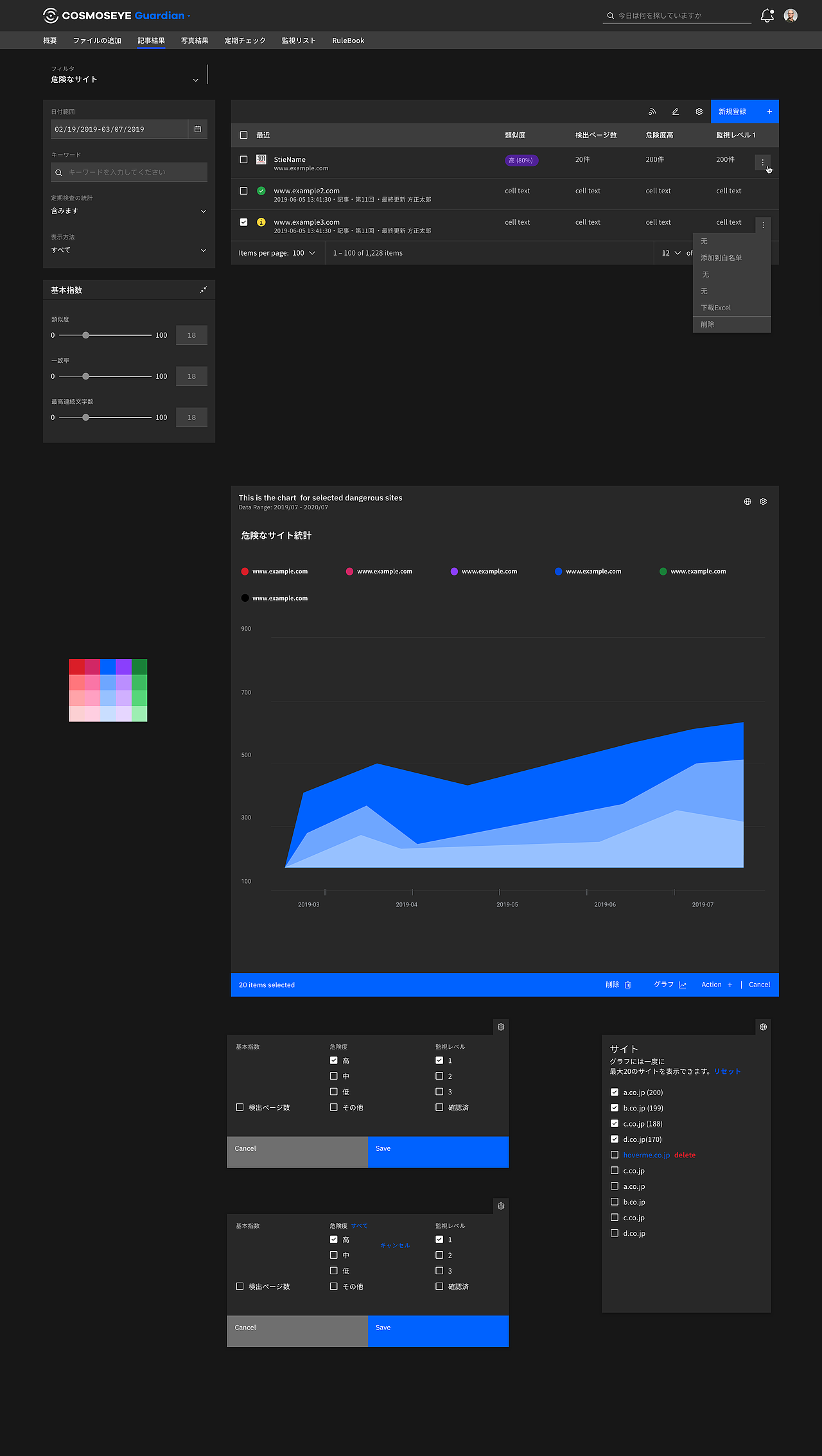Image resolution: width=822 pixels, height=1456 pixels.
Task: Click the header search field
Action: pyautogui.click(x=677, y=15)
